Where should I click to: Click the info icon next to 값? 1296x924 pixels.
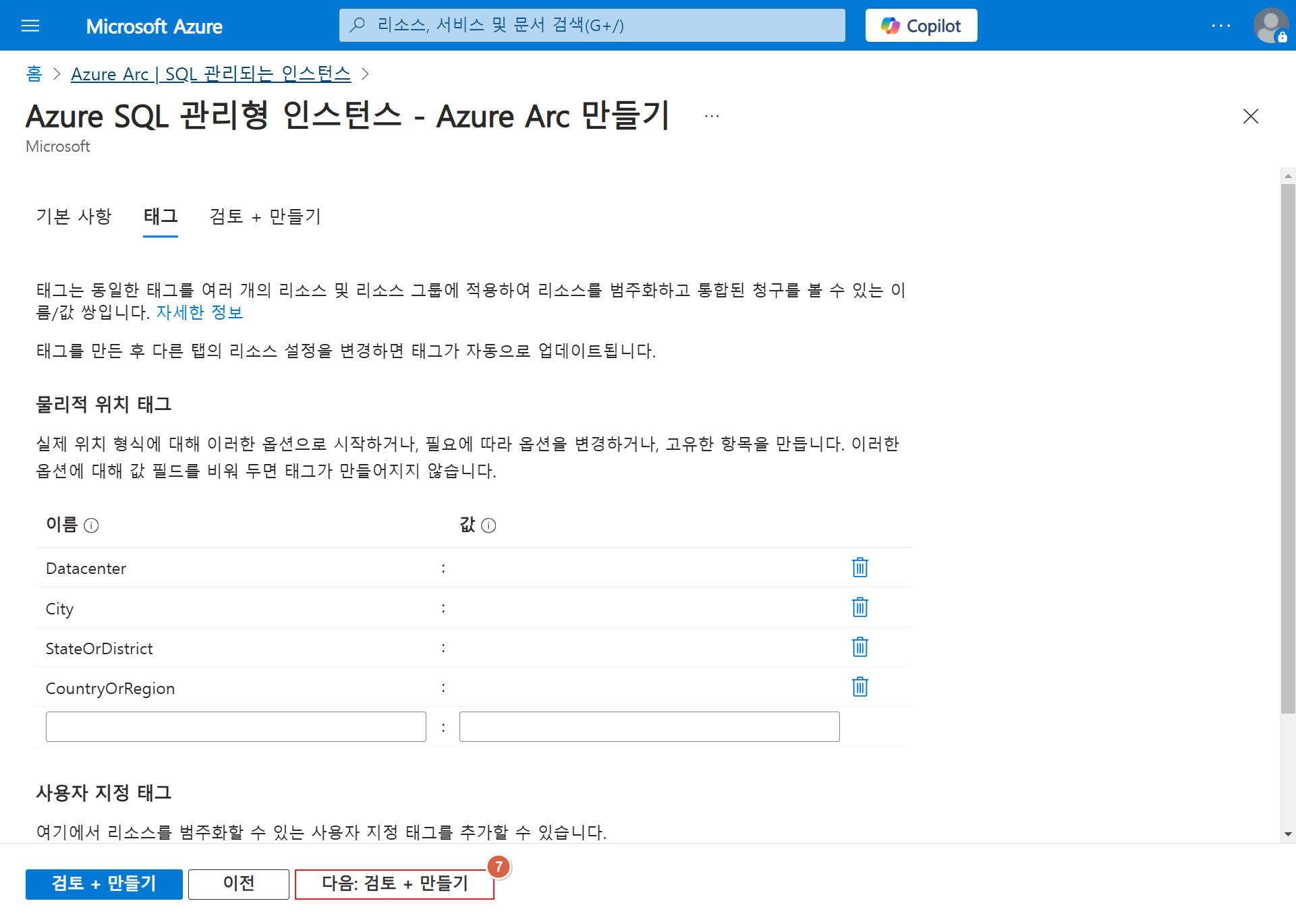pyautogui.click(x=489, y=525)
